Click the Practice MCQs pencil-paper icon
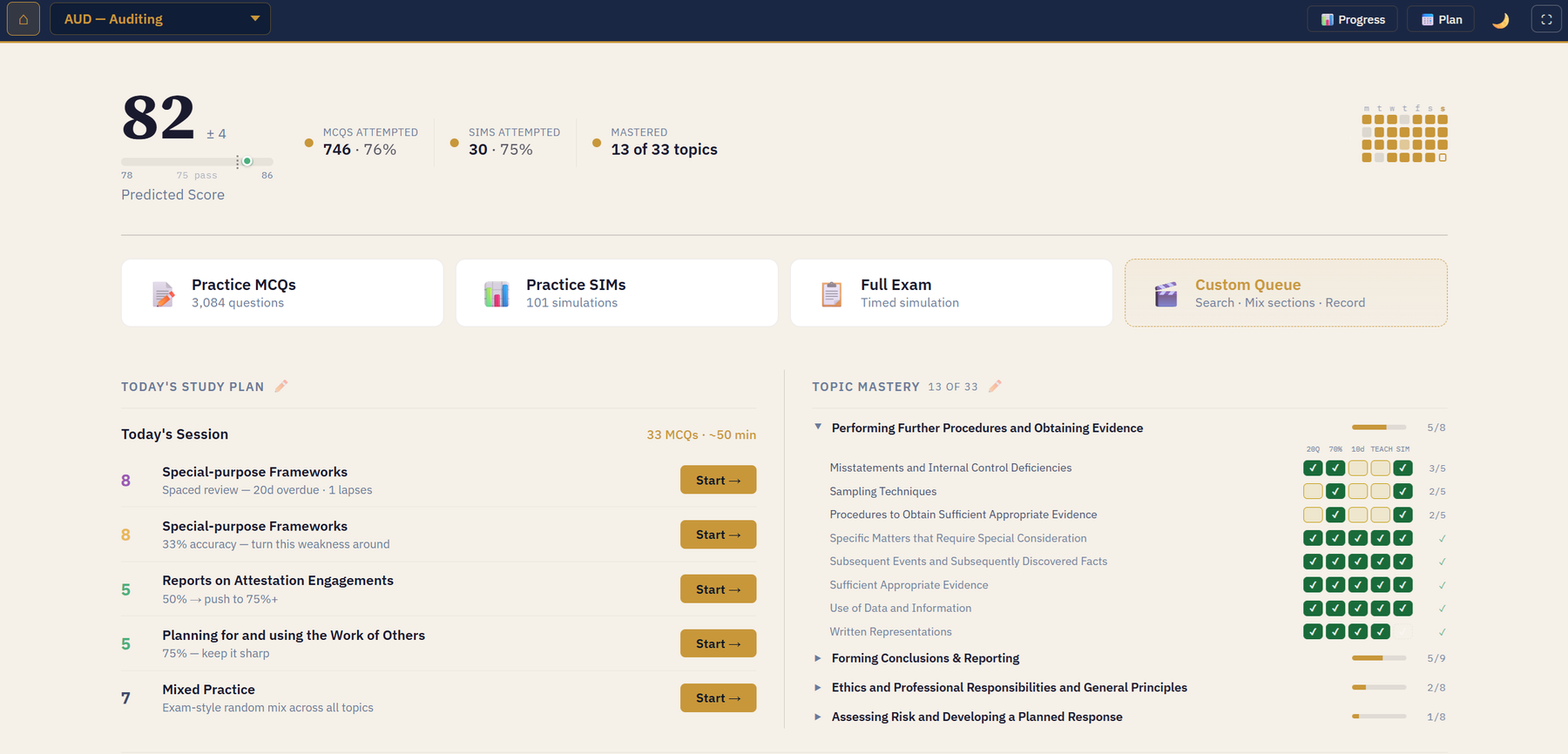 163,293
